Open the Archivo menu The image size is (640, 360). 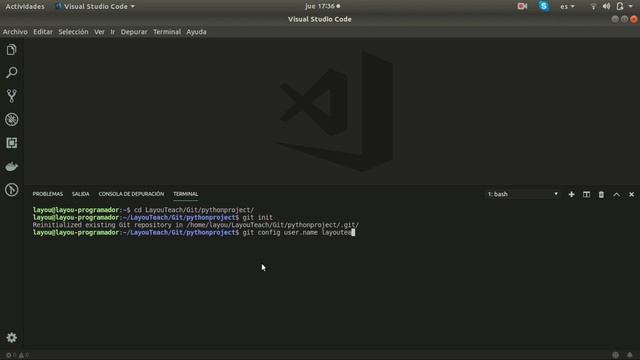click(x=15, y=32)
